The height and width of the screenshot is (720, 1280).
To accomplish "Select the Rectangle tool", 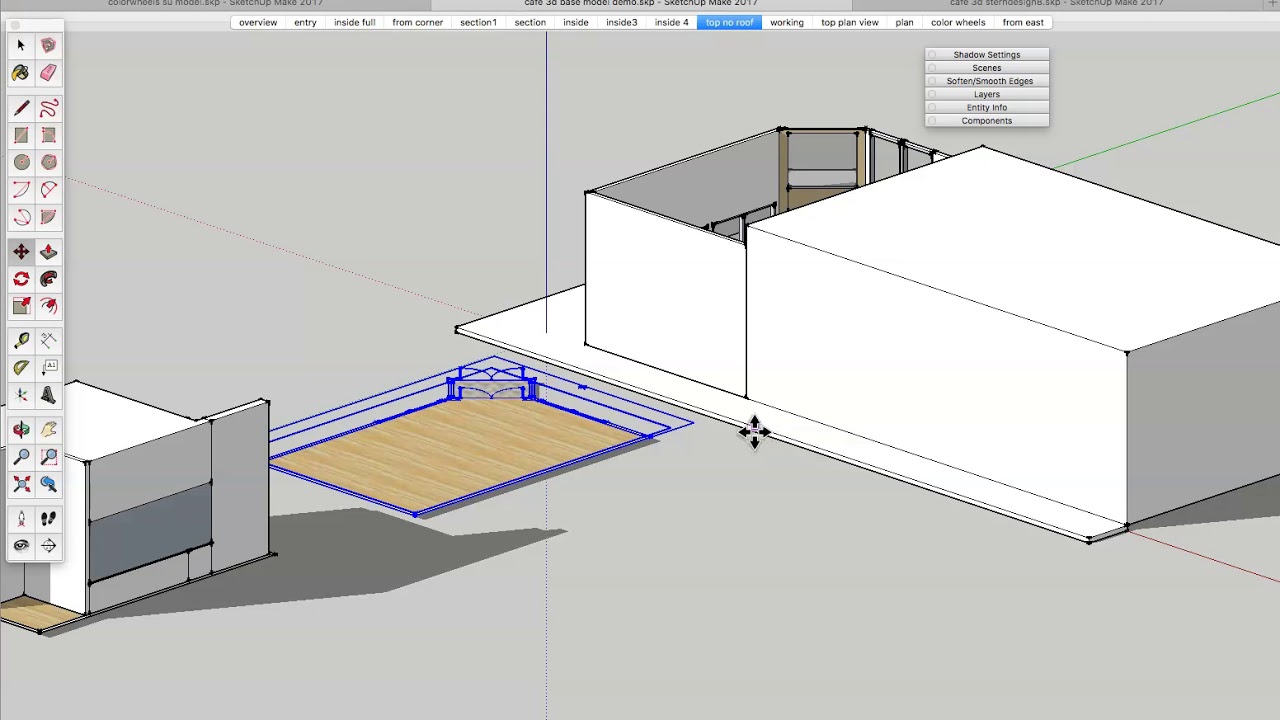I will pos(21,135).
